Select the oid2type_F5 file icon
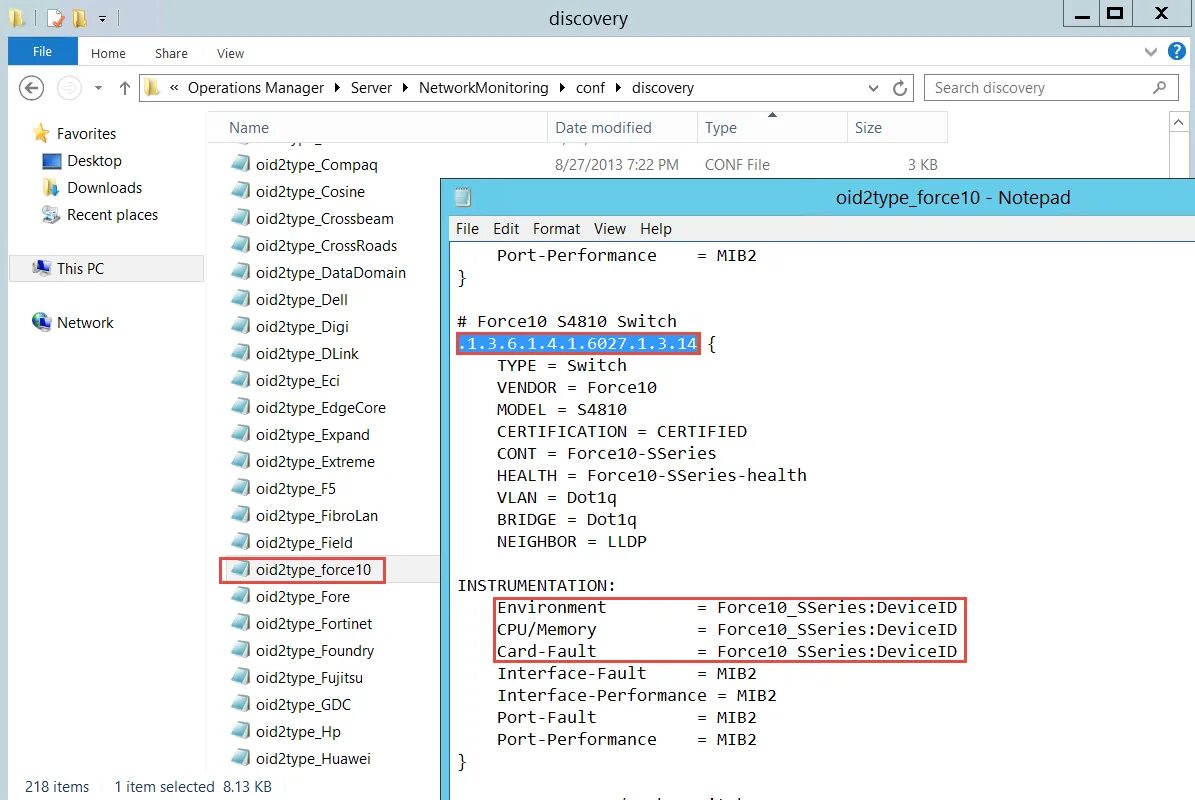Viewport: 1195px width, 800px height. [241, 488]
